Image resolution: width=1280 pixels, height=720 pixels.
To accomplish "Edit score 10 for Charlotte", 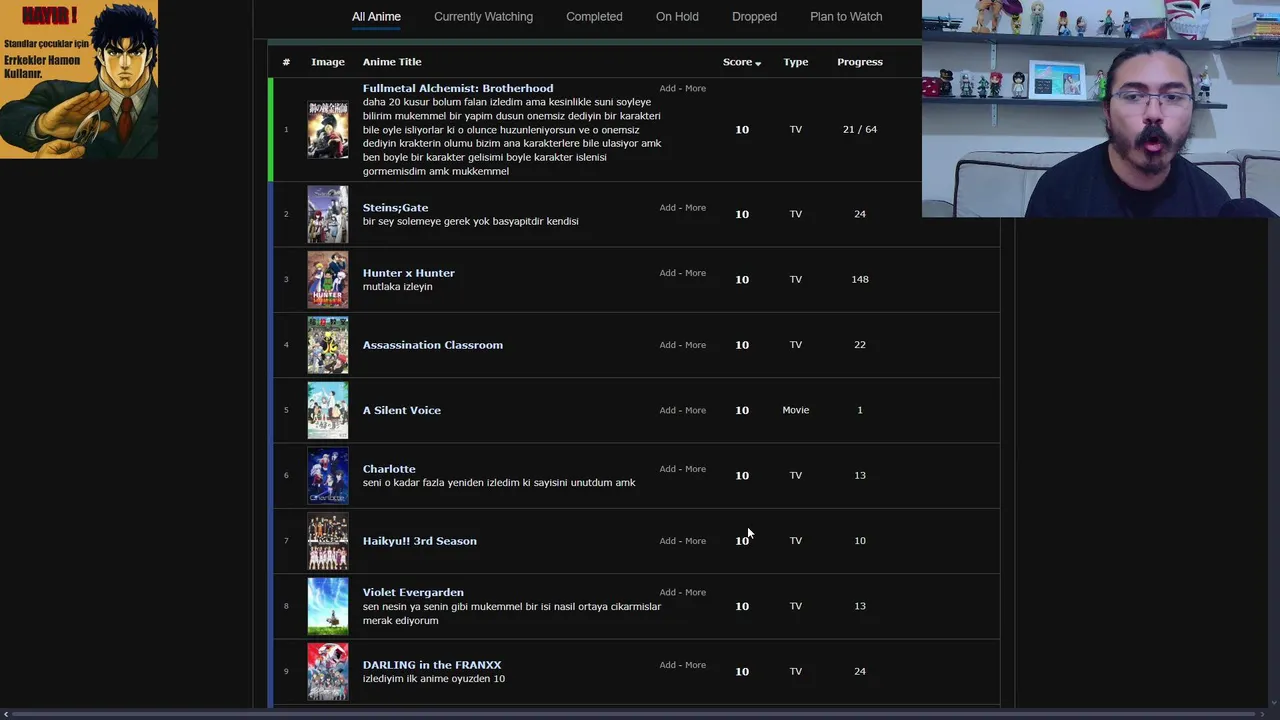I will [742, 475].
